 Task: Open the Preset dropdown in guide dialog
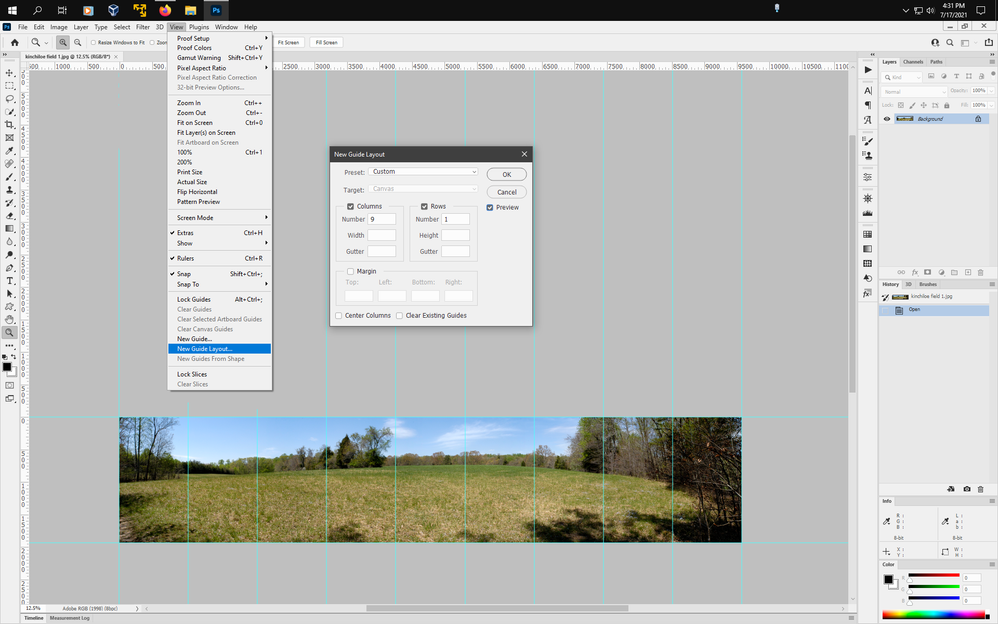pos(424,172)
